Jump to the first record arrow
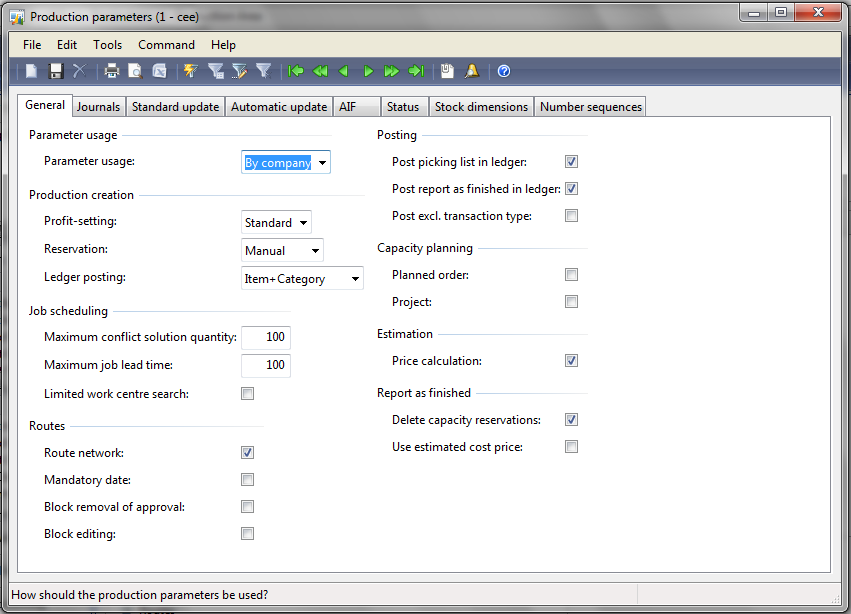The width and height of the screenshot is (851, 614). click(x=295, y=71)
